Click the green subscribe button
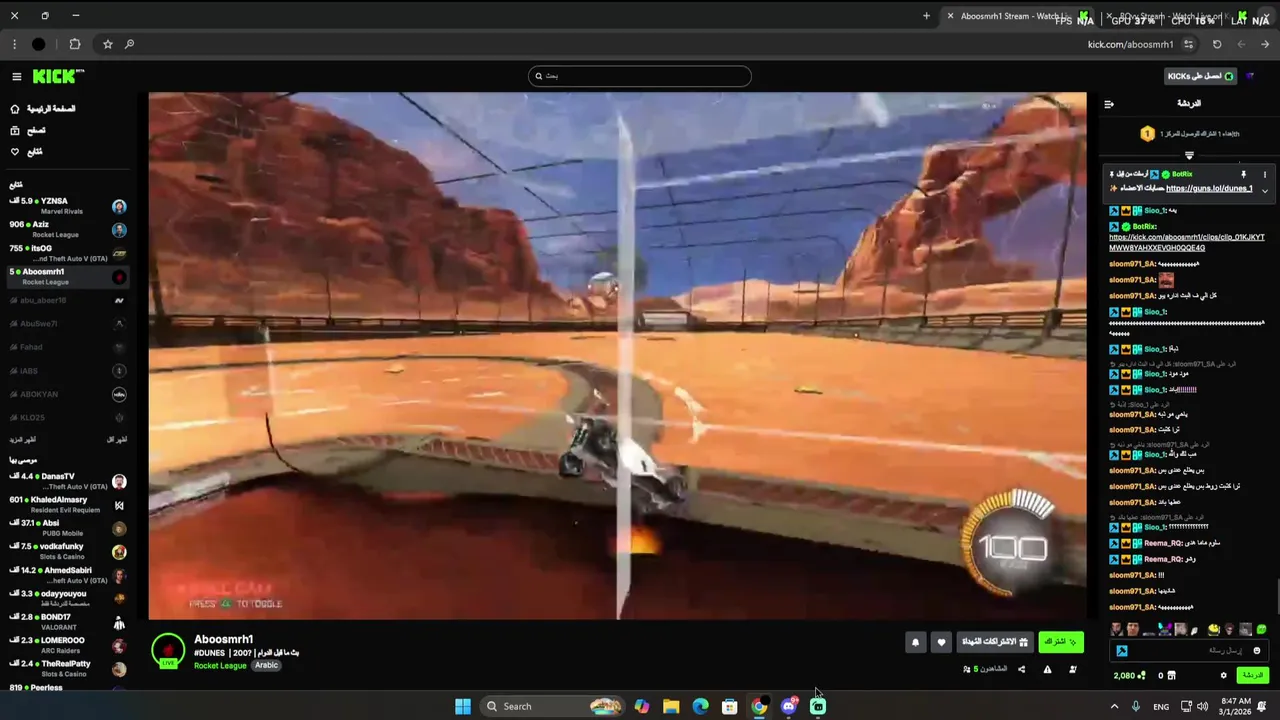 tap(1061, 642)
